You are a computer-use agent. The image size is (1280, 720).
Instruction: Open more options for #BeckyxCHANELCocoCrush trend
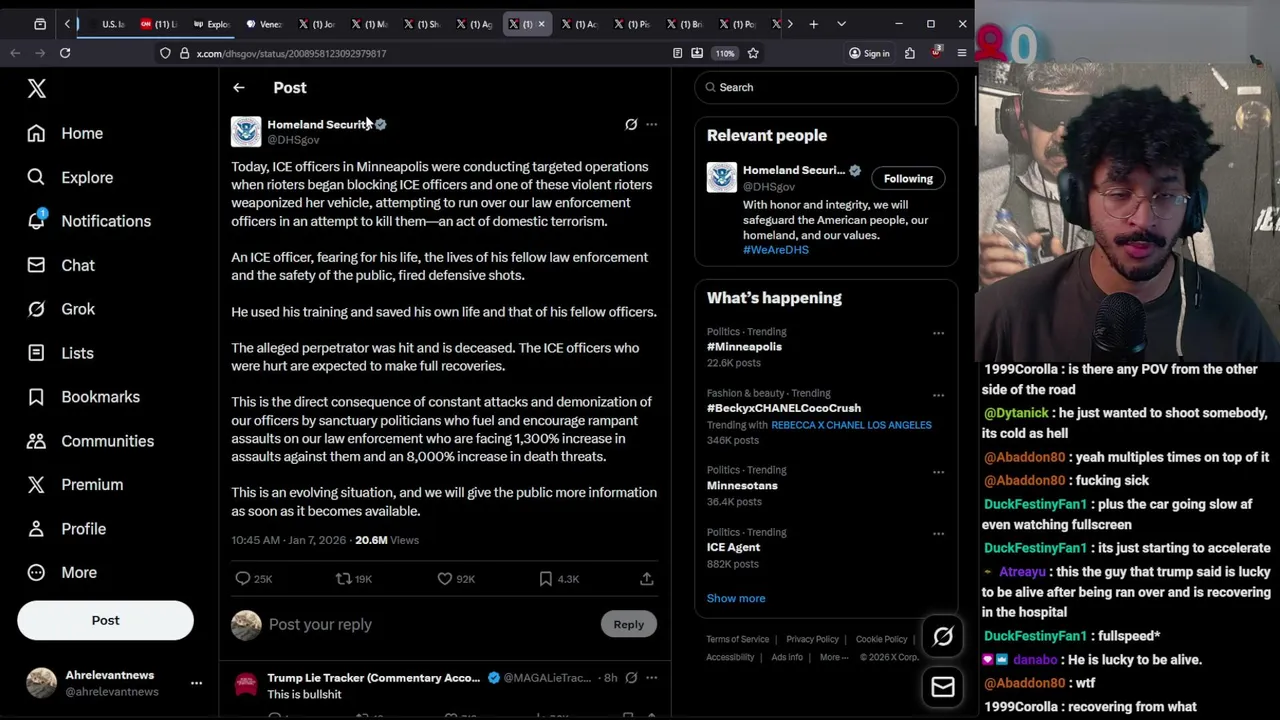pos(938,395)
